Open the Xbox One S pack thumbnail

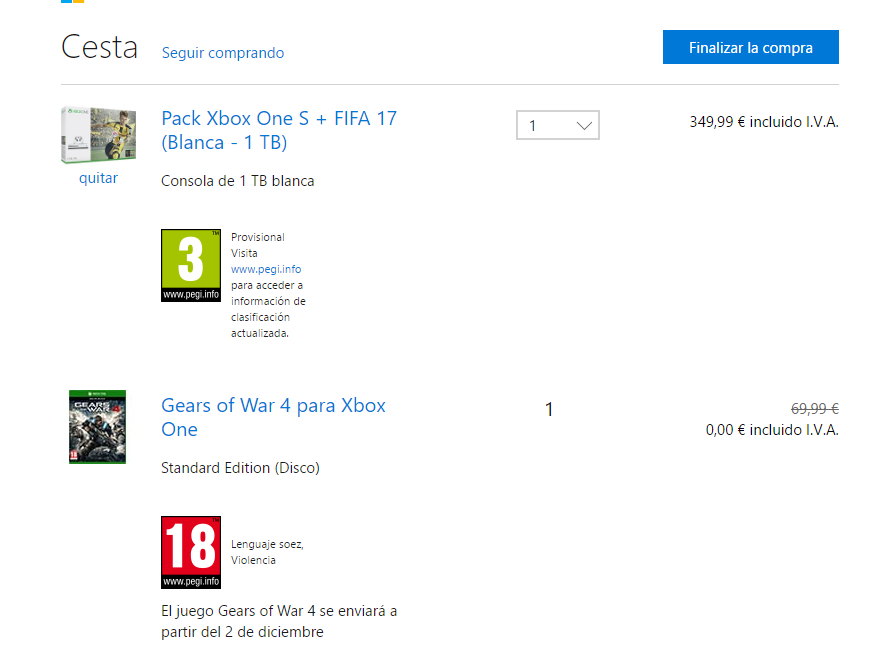point(97,135)
